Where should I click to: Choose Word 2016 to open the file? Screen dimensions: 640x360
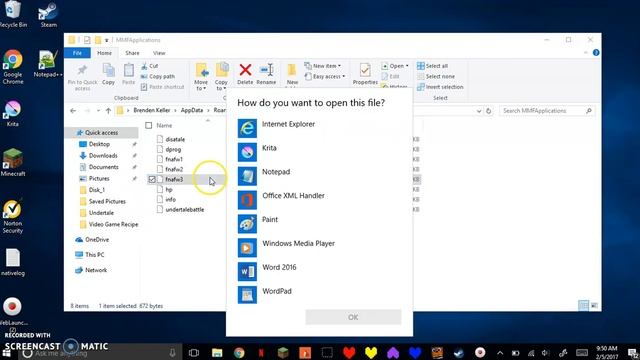[319, 271]
